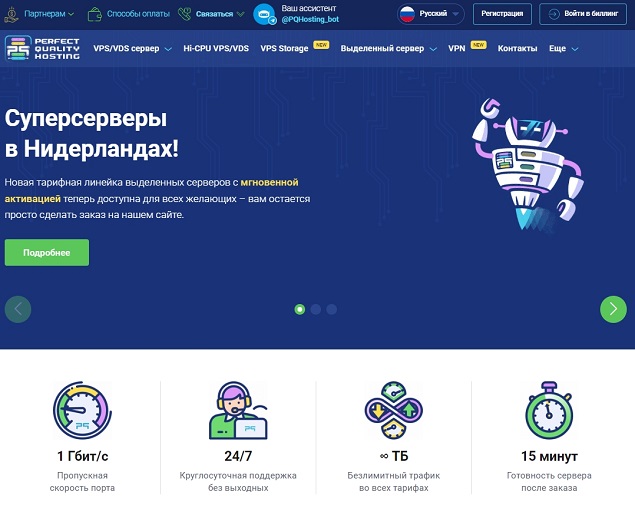Image resolution: width=635 pixels, height=515 pixels.
Task: Select the third carousel dot
Action: point(332,309)
